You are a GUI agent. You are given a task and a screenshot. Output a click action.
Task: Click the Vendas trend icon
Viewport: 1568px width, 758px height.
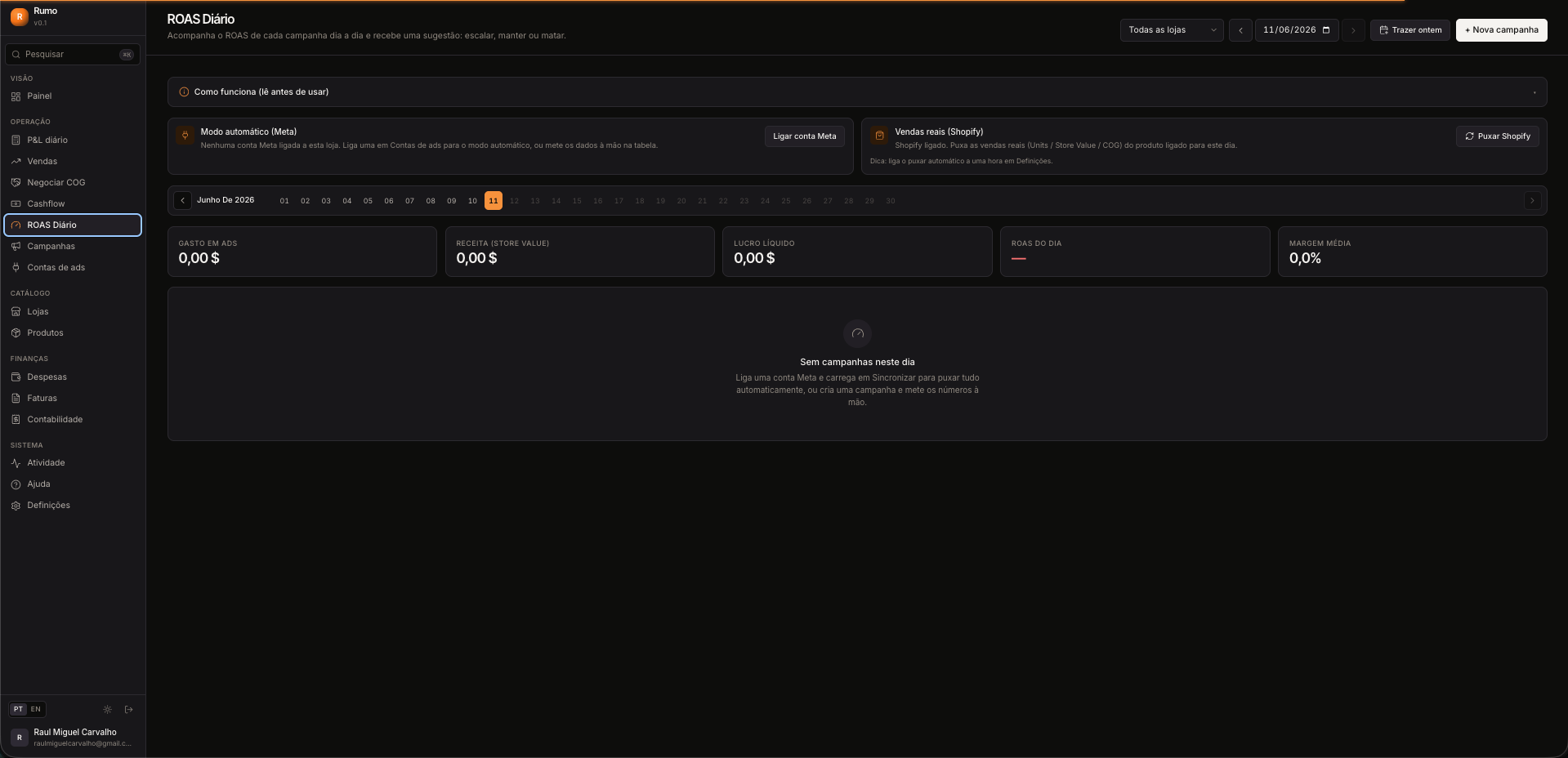click(x=16, y=162)
